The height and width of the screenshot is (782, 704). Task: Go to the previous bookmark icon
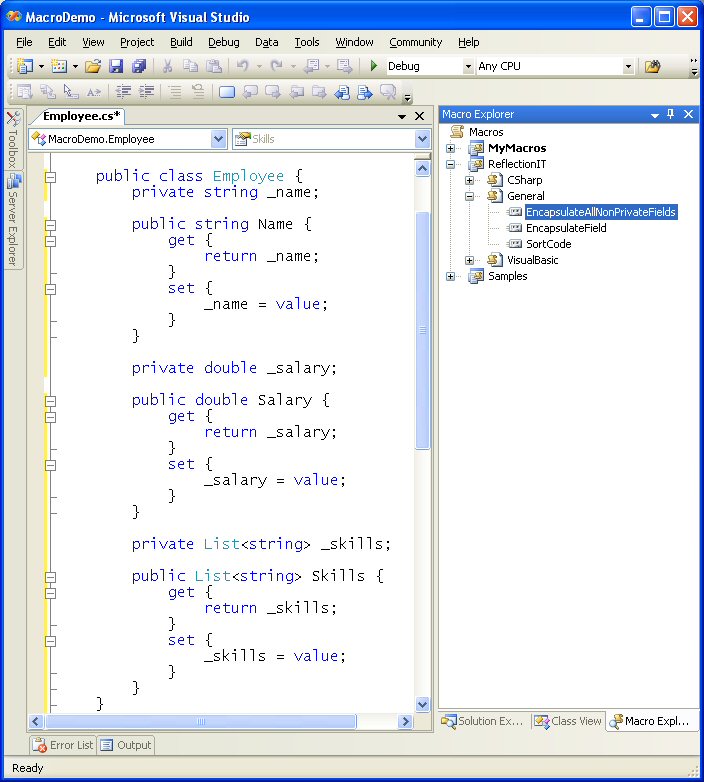click(250, 92)
